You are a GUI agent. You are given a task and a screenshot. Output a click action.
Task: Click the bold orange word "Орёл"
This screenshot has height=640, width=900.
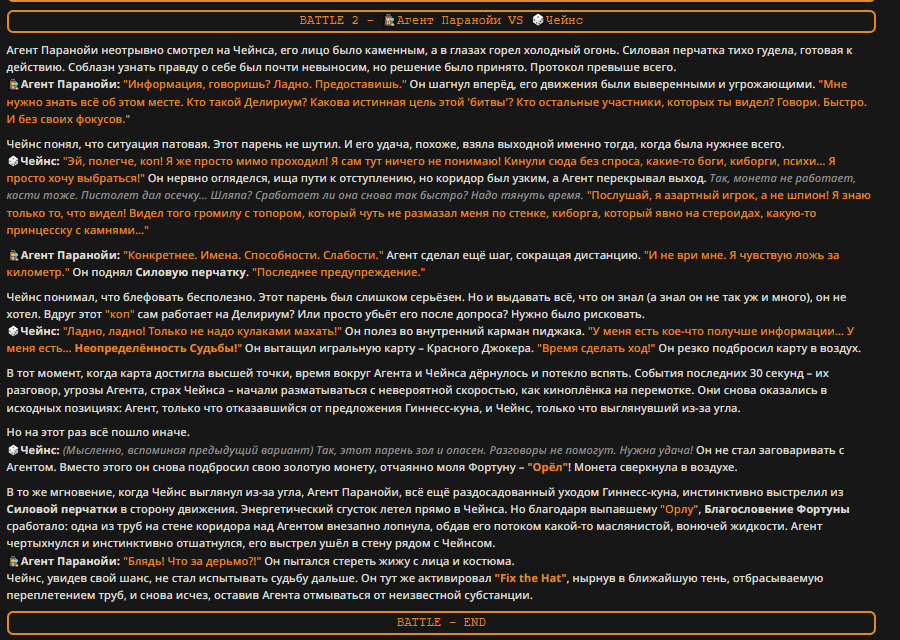[x=548, y=467]
